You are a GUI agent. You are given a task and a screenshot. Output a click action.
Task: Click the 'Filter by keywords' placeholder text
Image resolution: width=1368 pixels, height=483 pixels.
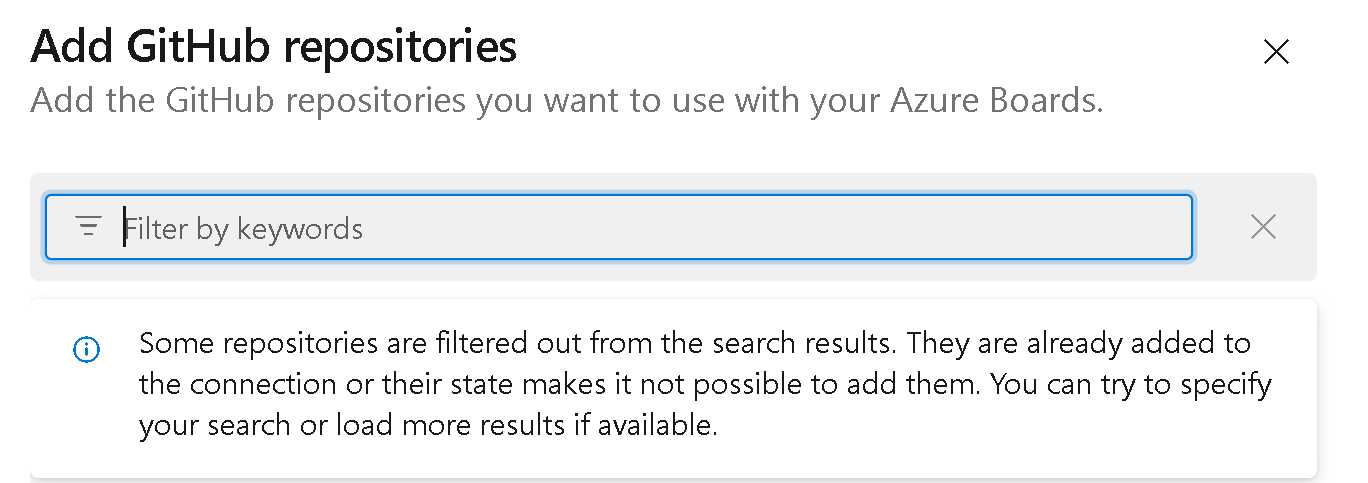pyautogui.click(x=244, y=229)
